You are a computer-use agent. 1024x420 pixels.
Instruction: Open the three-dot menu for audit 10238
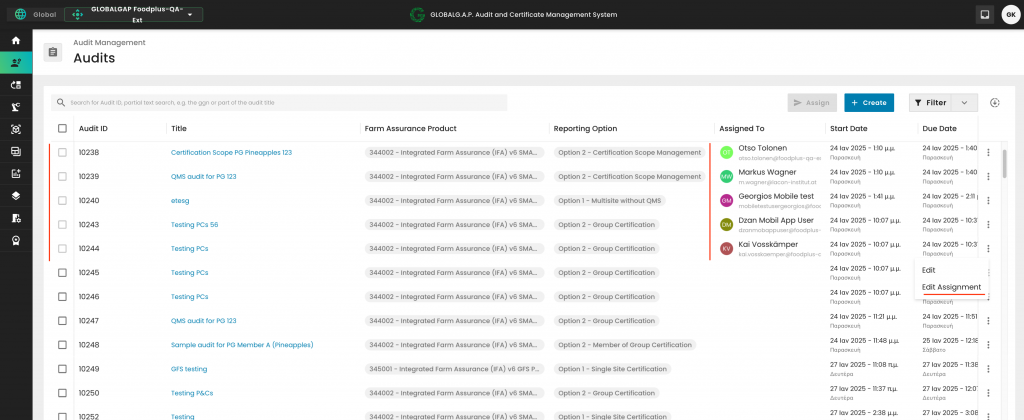coord(988,153)
